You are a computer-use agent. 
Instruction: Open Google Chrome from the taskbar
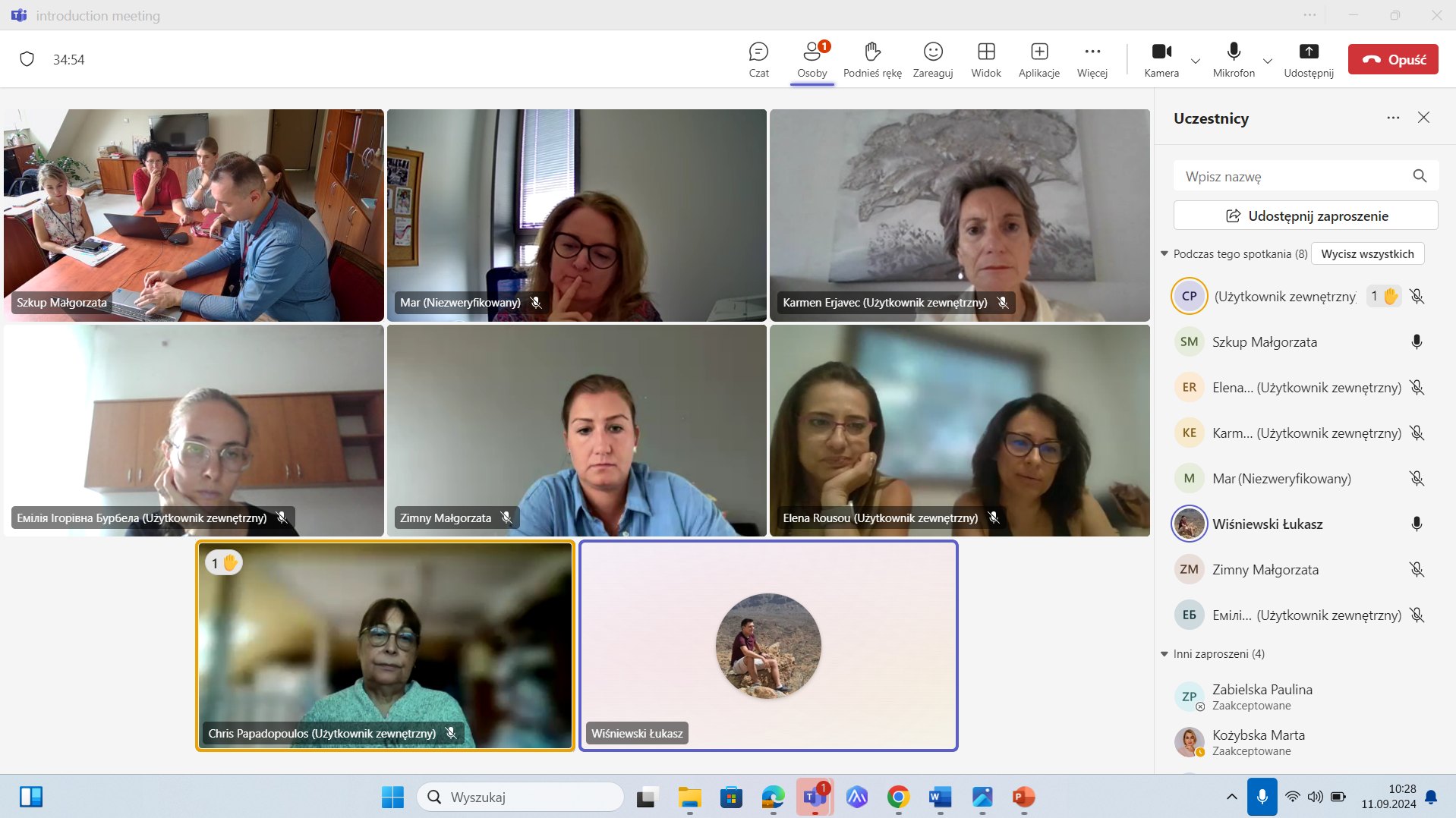pos(898,797)
